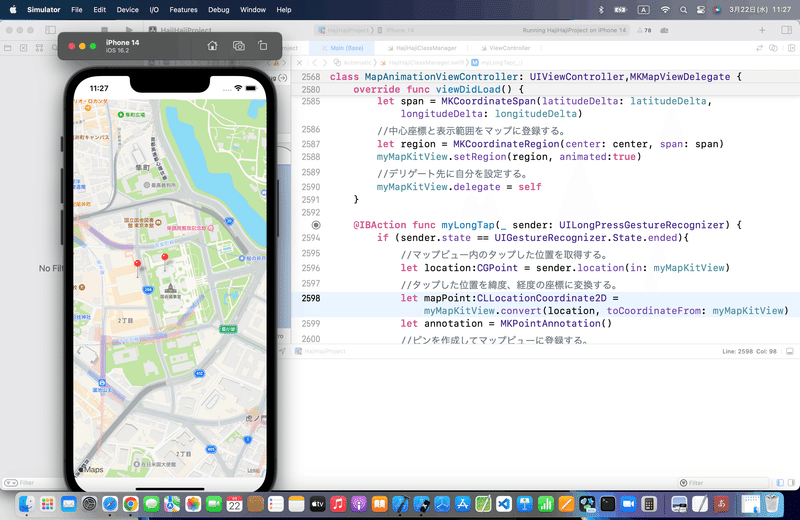
Task: Launch Finder from the Dock
Action: coord(27,504)
